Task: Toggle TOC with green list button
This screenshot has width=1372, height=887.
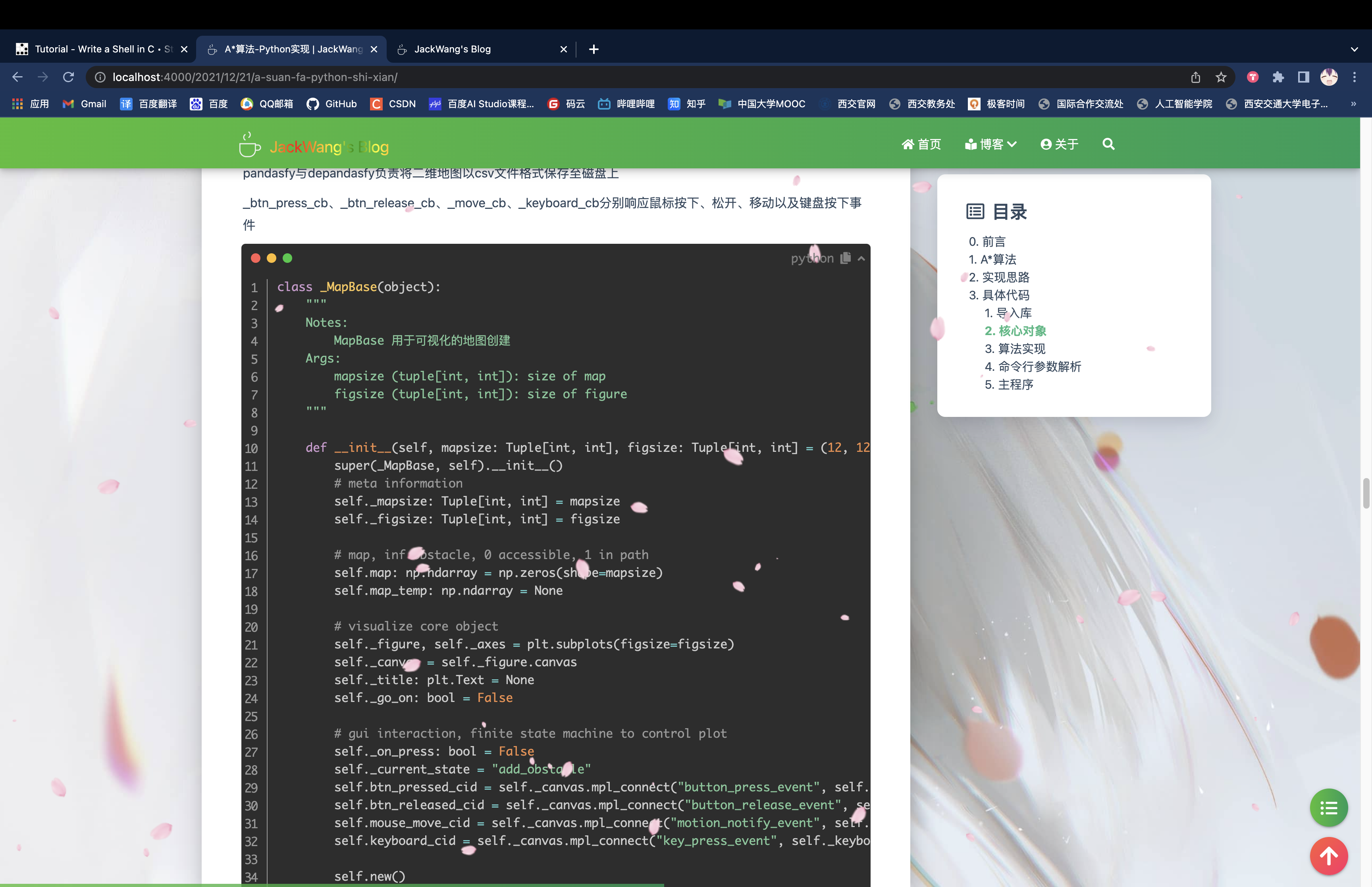Action: pos(1329,808)
